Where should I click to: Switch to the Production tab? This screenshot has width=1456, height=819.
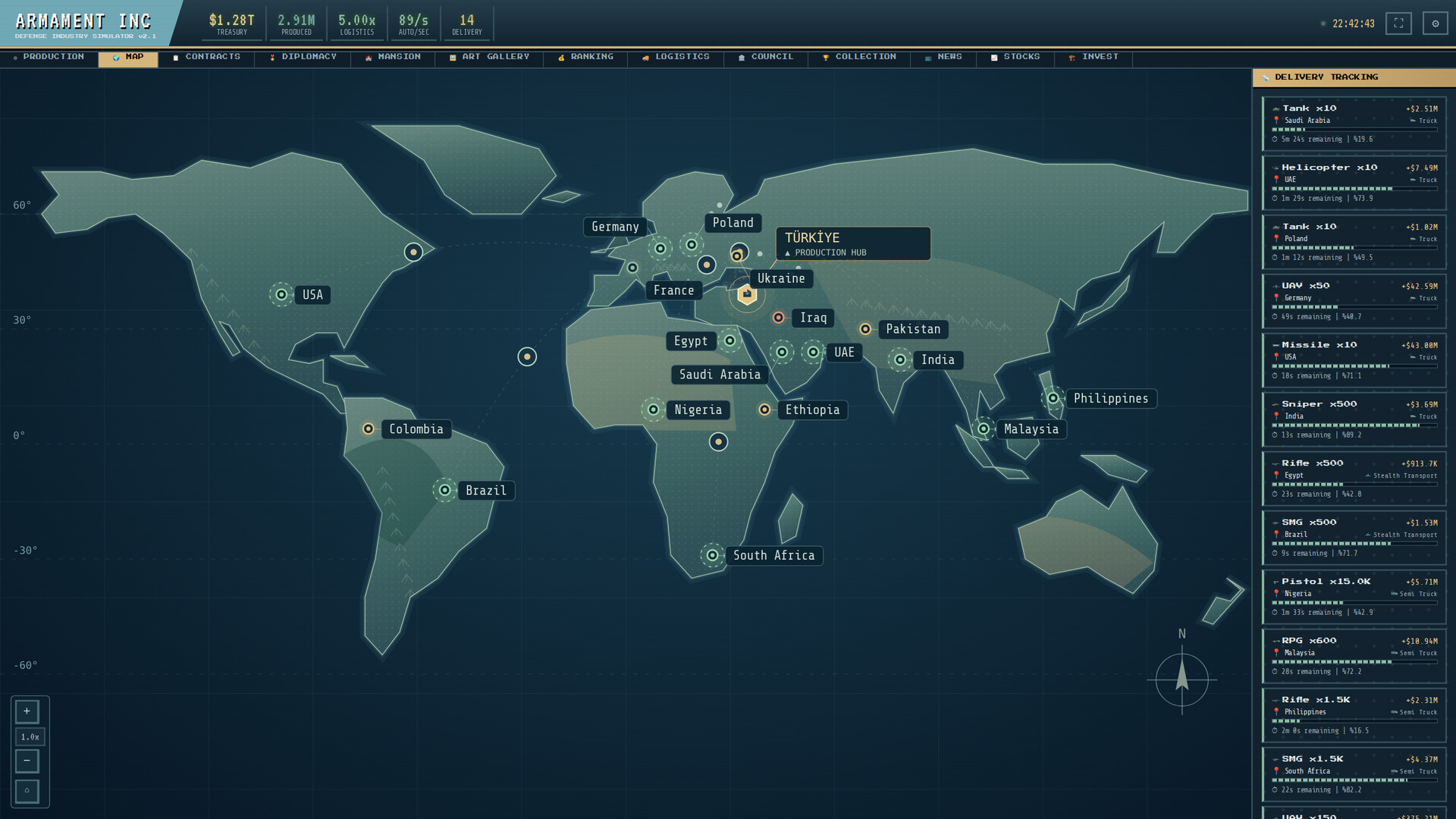tap(49, 57)
